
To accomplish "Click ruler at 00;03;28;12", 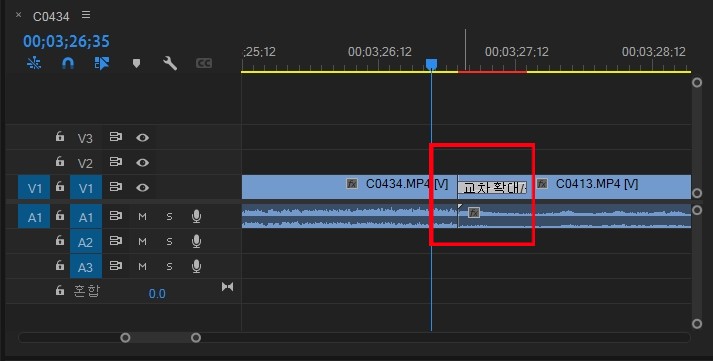I will 653,52.
